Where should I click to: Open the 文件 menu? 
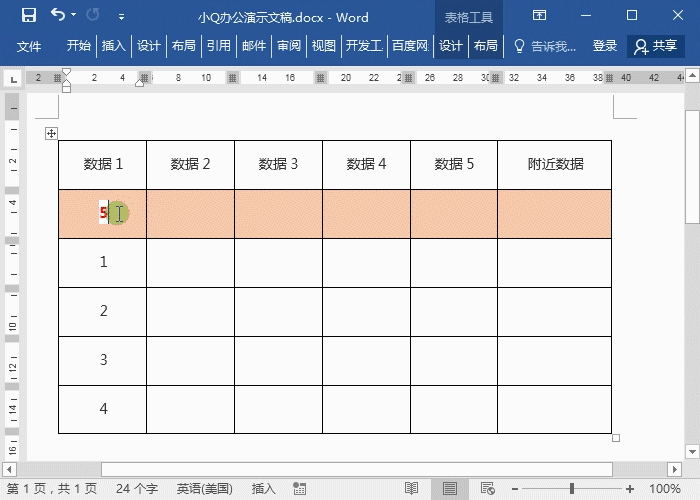pos(29,46)
